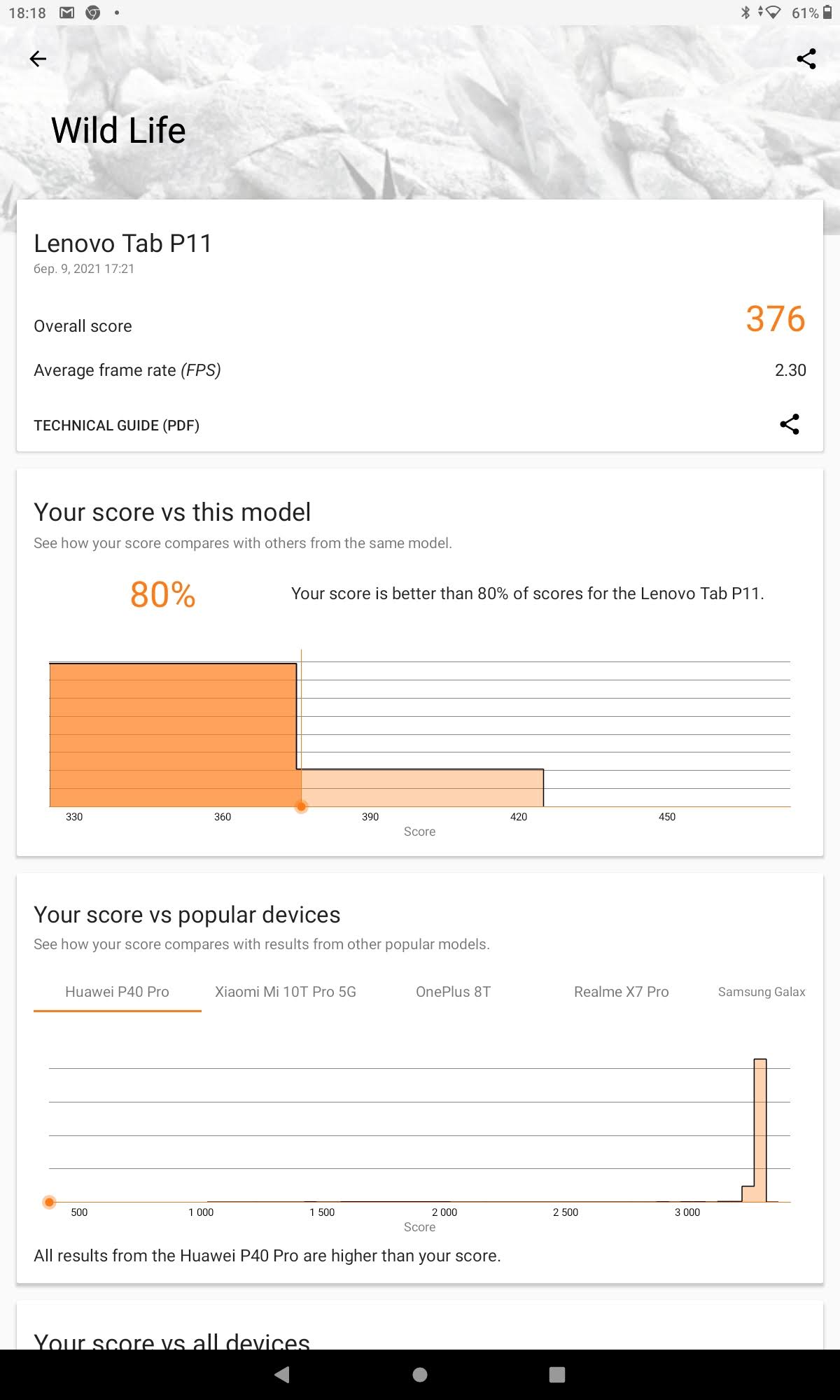Open recent apps with square button

[x=557, y=1375]
